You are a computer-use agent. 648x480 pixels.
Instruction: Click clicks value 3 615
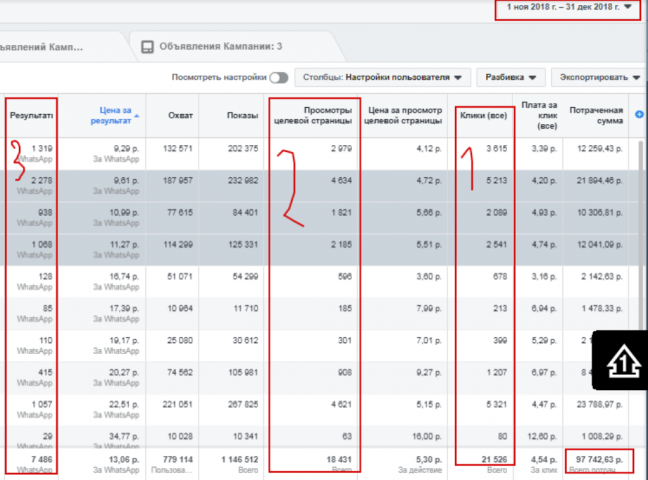point(496,148)
